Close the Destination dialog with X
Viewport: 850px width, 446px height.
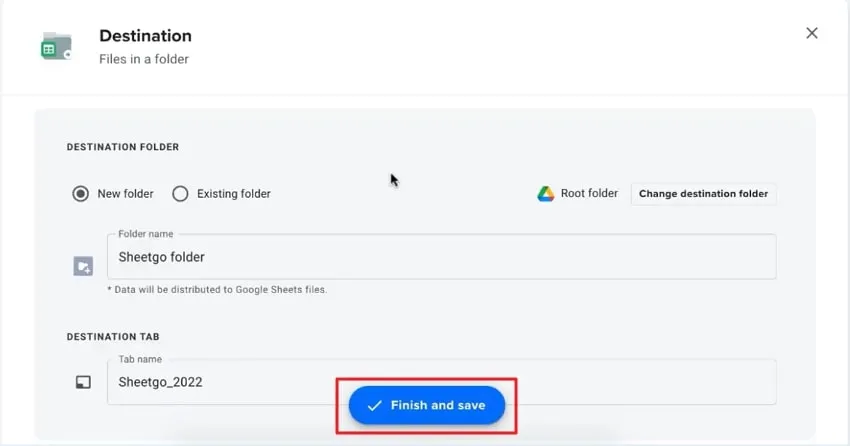tap(812, 33)
